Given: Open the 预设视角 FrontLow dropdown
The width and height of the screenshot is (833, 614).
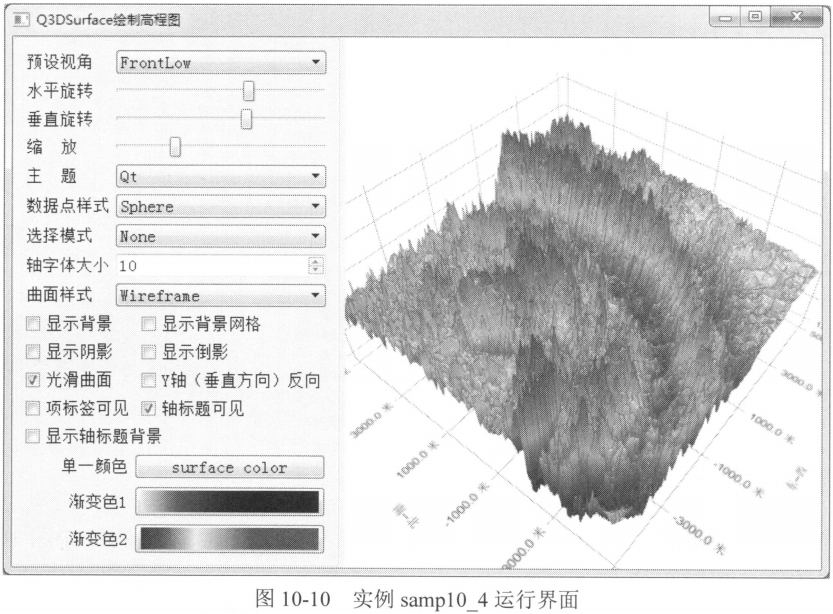Looking at the screenshot, I should (221, 63).
